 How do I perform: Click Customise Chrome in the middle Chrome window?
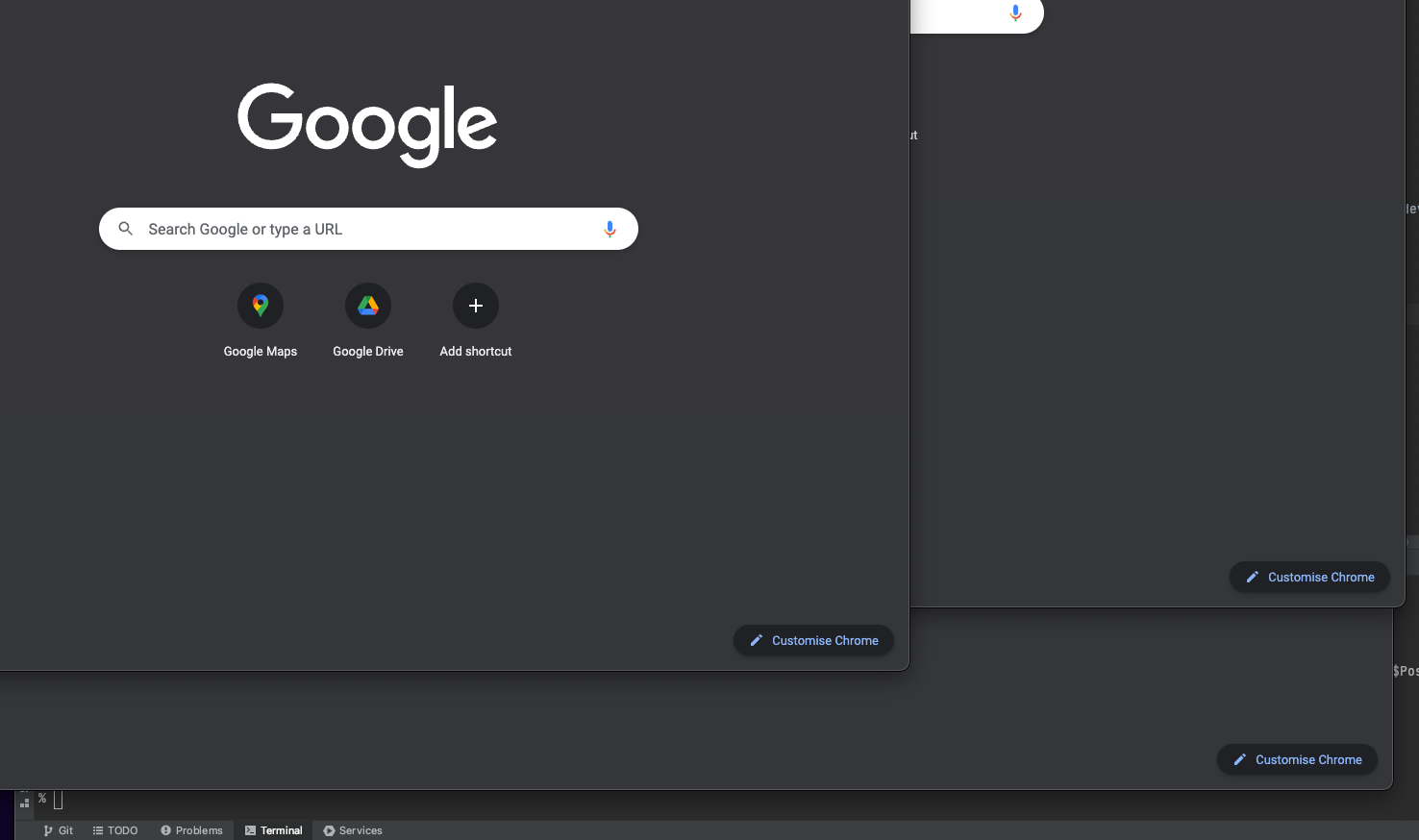[x=1309, y=577]
